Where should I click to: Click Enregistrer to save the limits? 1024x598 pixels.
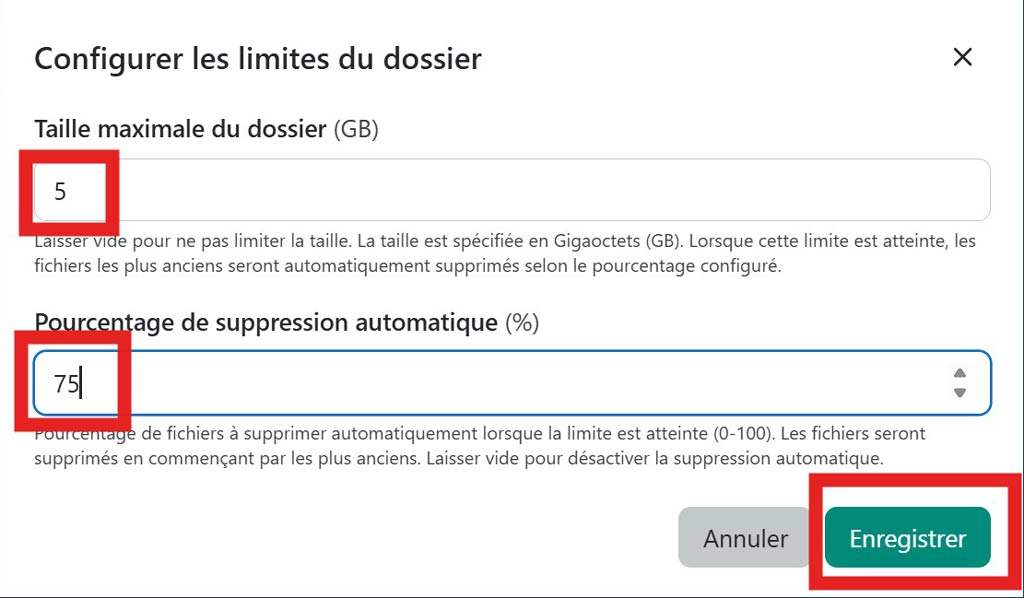point(907,537)
